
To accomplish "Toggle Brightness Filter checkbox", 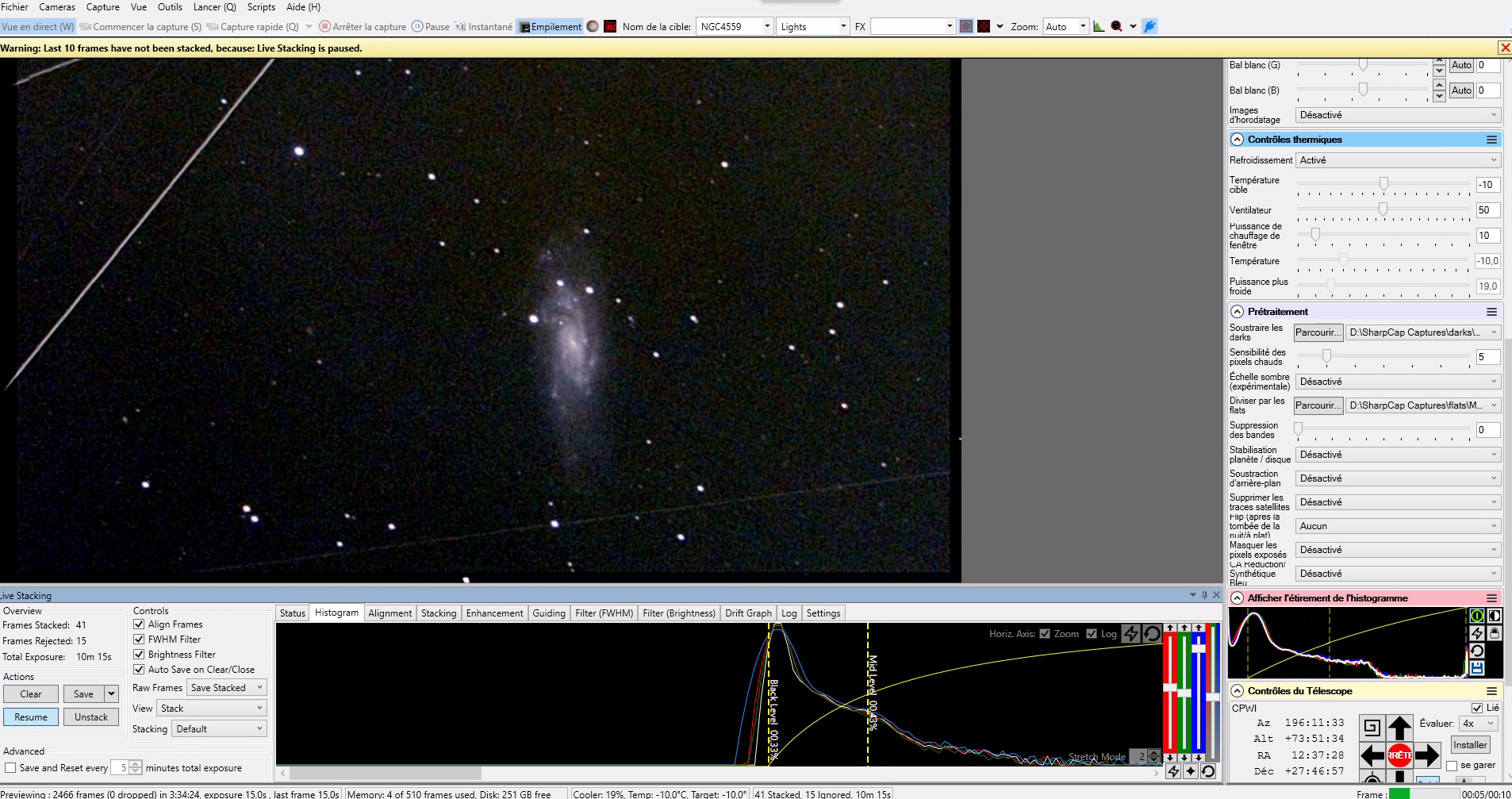I will click(139, 654).
